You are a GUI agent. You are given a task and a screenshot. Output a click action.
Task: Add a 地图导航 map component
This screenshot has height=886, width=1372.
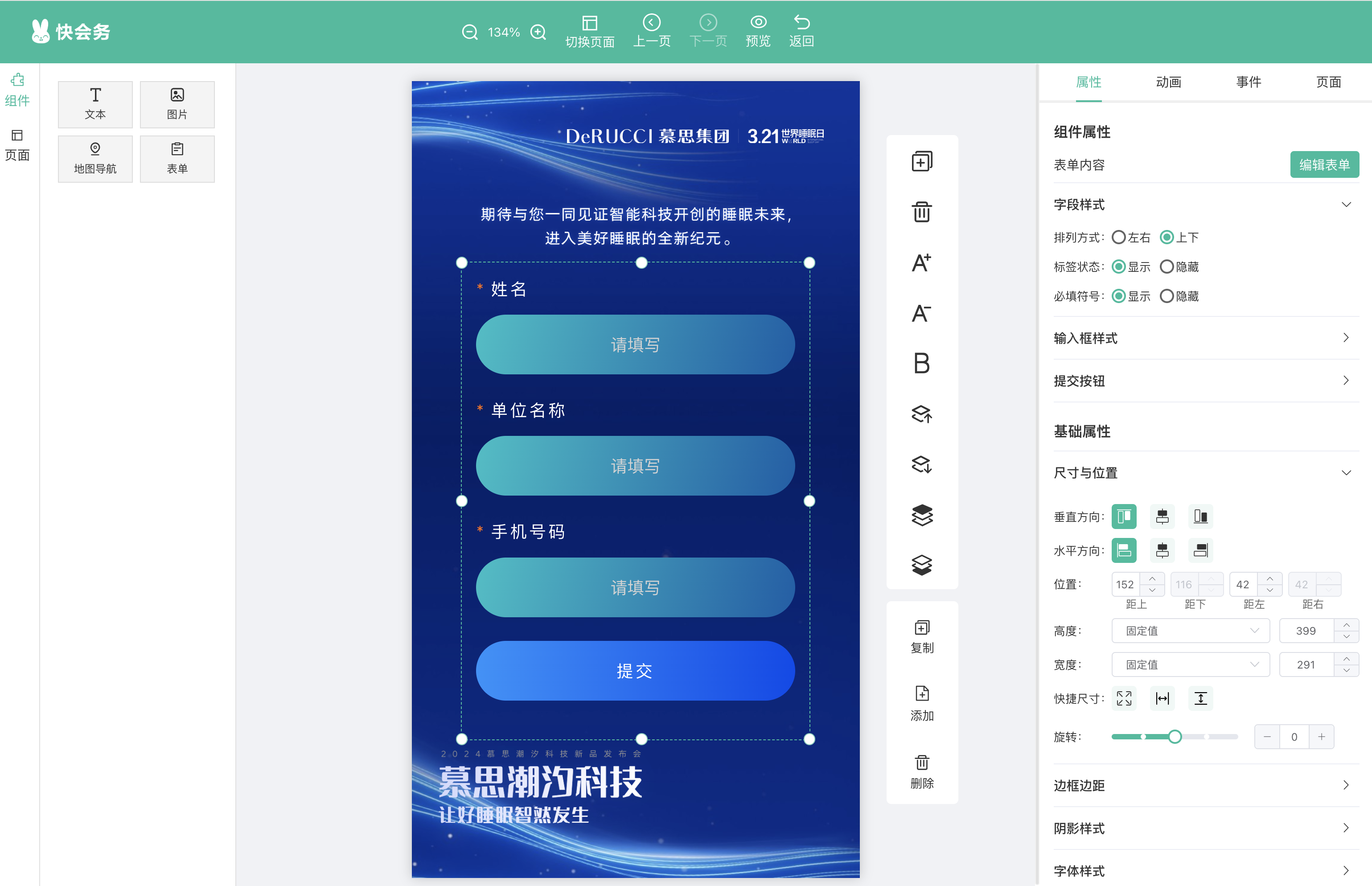[95, 159]
